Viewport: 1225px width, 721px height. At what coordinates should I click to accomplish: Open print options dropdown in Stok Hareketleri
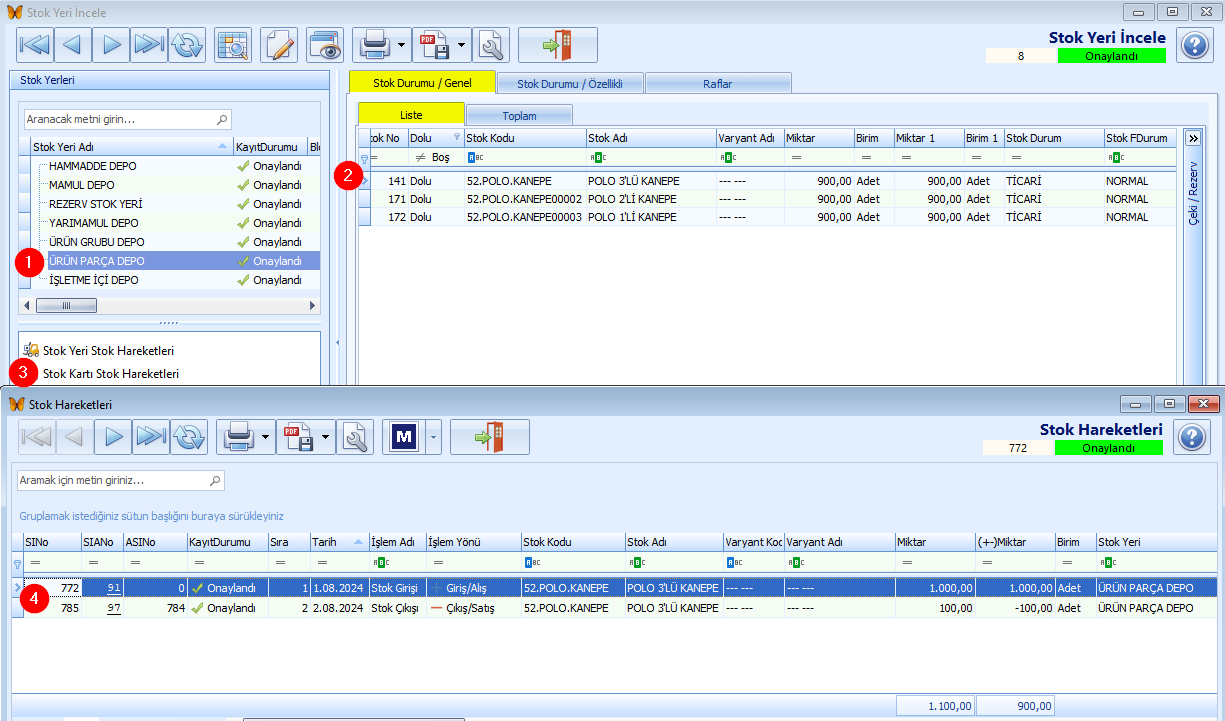point(264,437)
